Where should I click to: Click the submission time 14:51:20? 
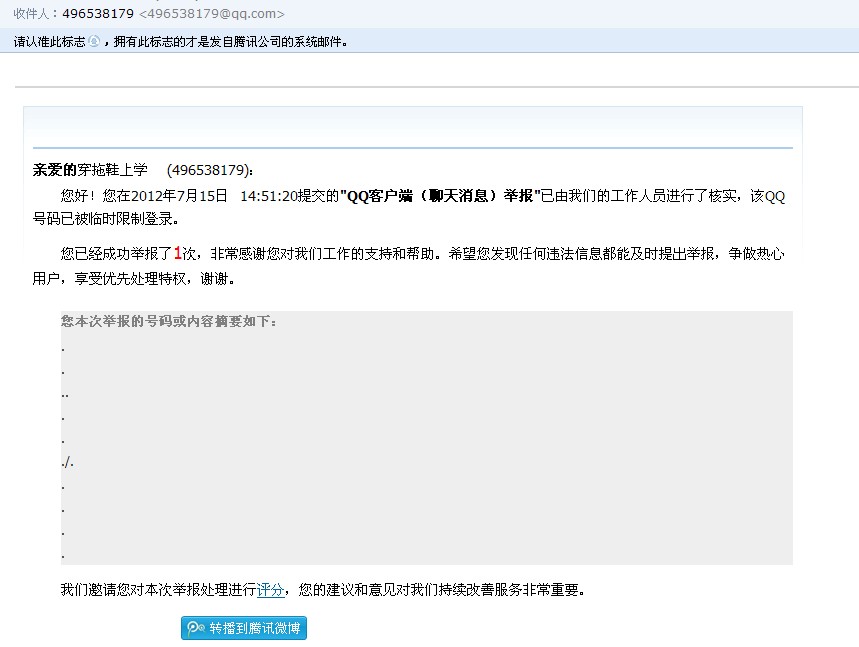pyautogui.click(x=268, y=196)
